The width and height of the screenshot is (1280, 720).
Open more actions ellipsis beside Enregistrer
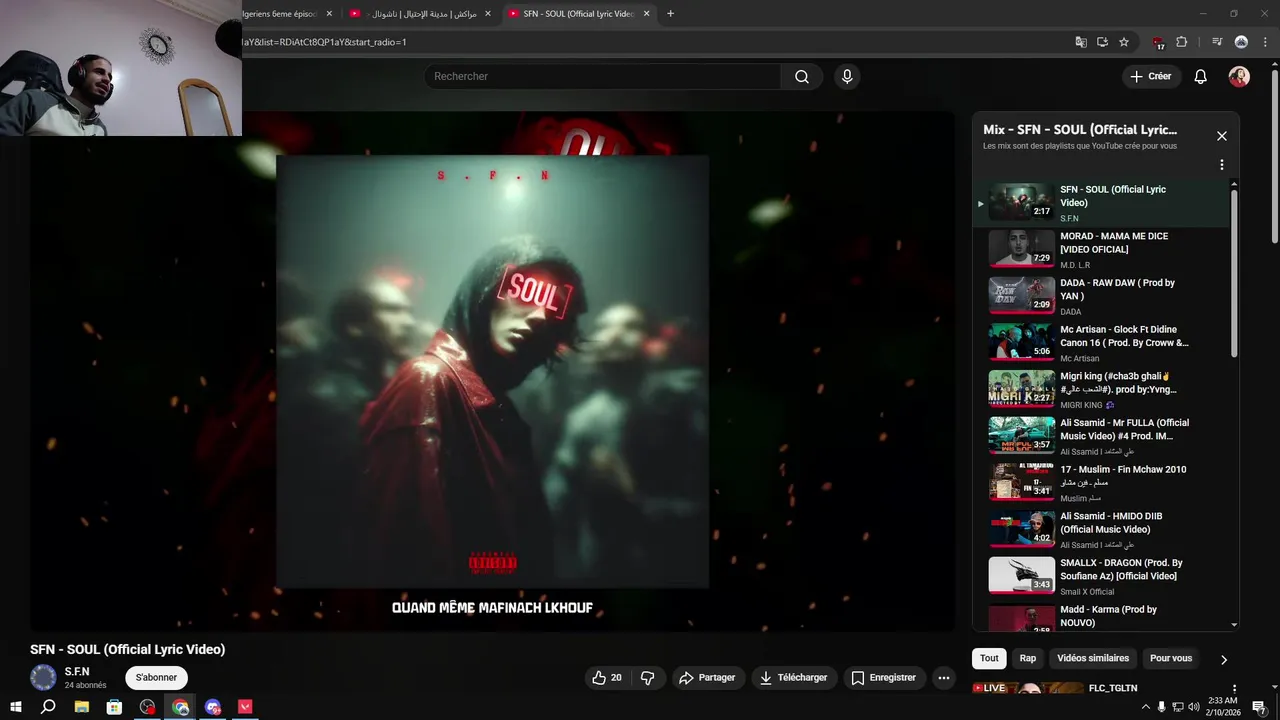[x=943, y=678]
